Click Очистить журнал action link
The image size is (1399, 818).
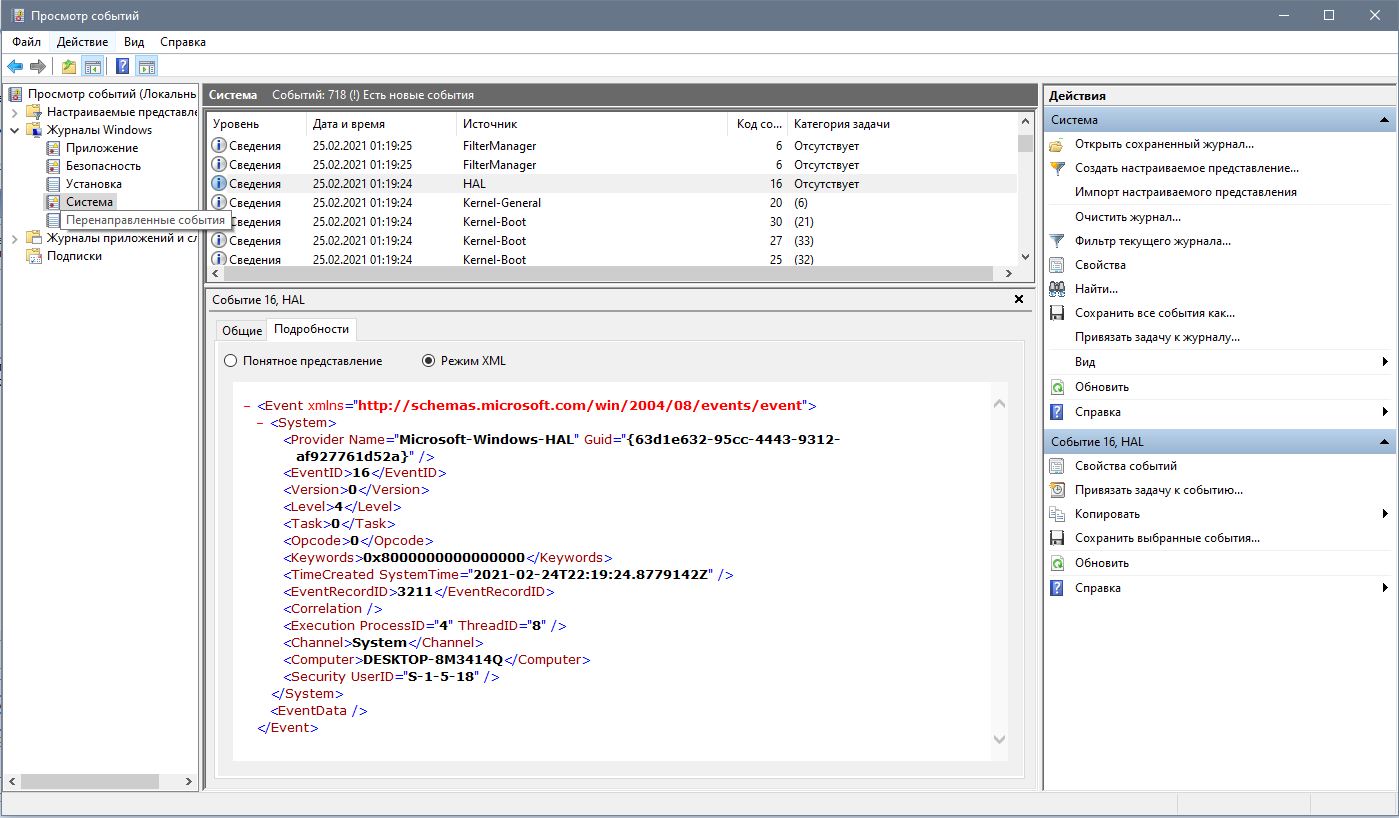tap(1127, 217)
